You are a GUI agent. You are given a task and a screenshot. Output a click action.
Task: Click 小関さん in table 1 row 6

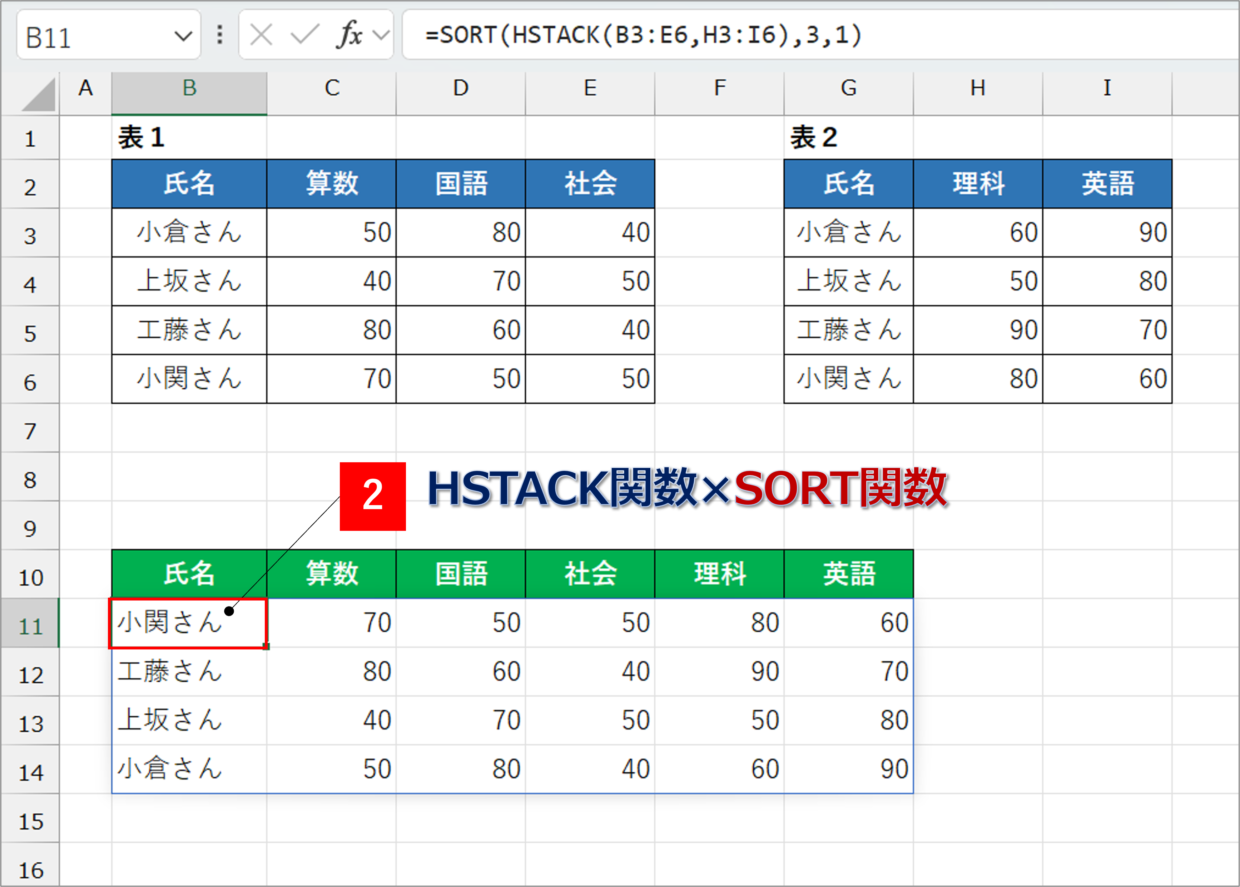189,379
